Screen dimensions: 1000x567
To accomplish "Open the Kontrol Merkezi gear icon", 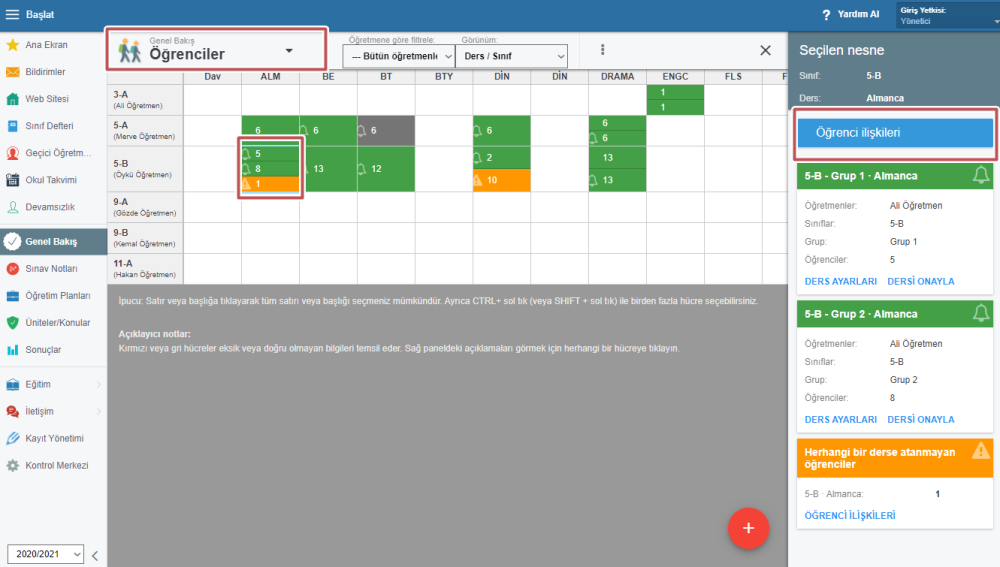I will pyautogui.click(x=12, y=466).
